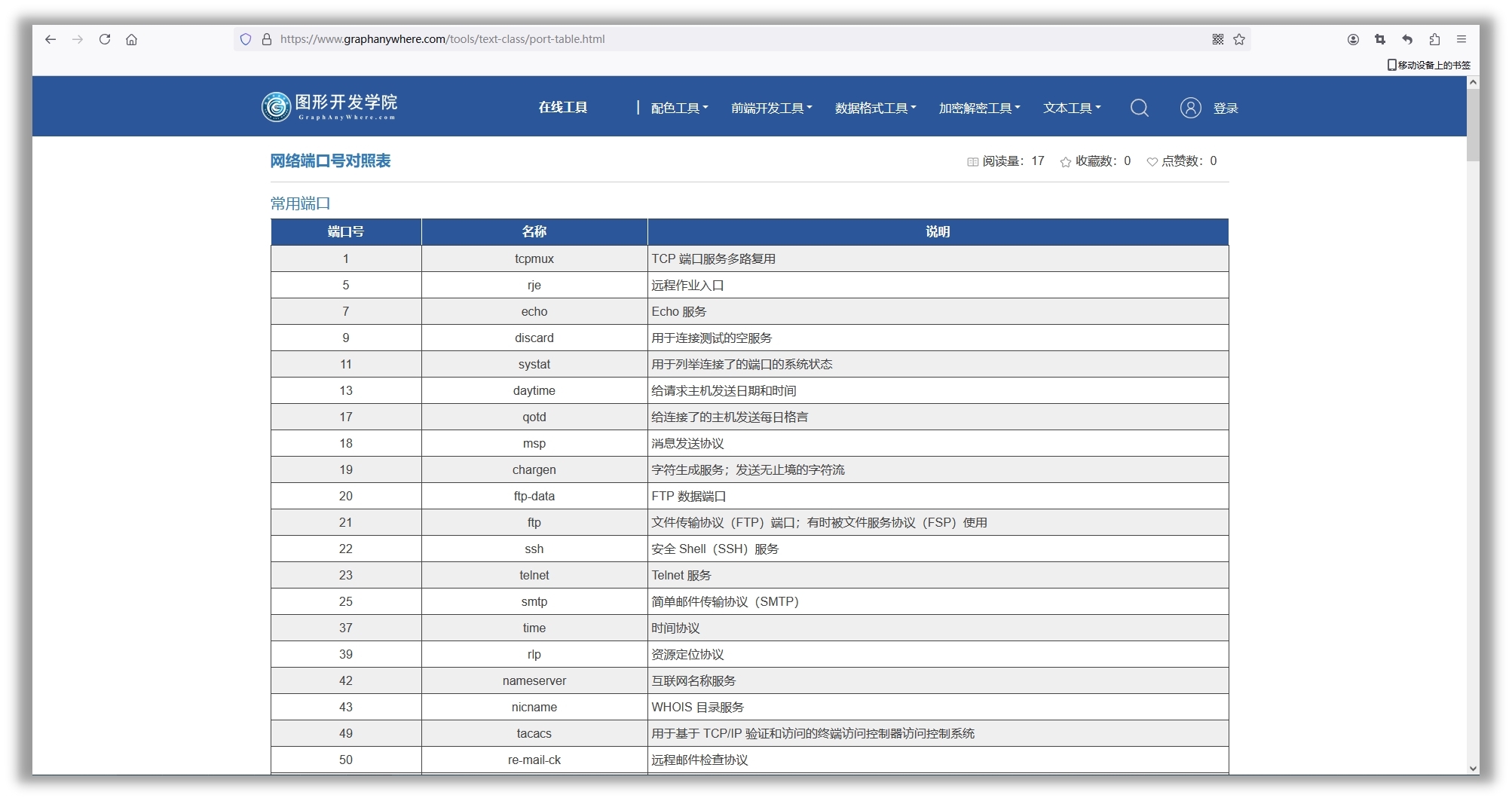This screenshot has width=1512, height=801.
Task: Expand the 前端开发工具 dropdown menu
Action: [x=771, y=108]
